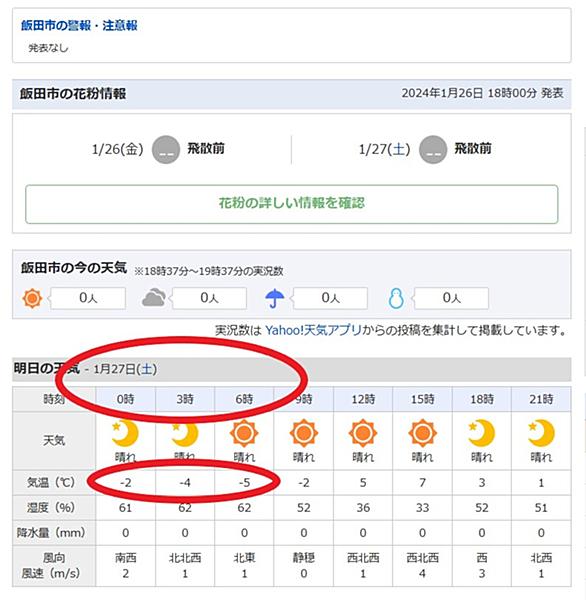Click wind direction 北西 at 21時
This screenshot has height=600, width=586.
click(x=541, y=558)
